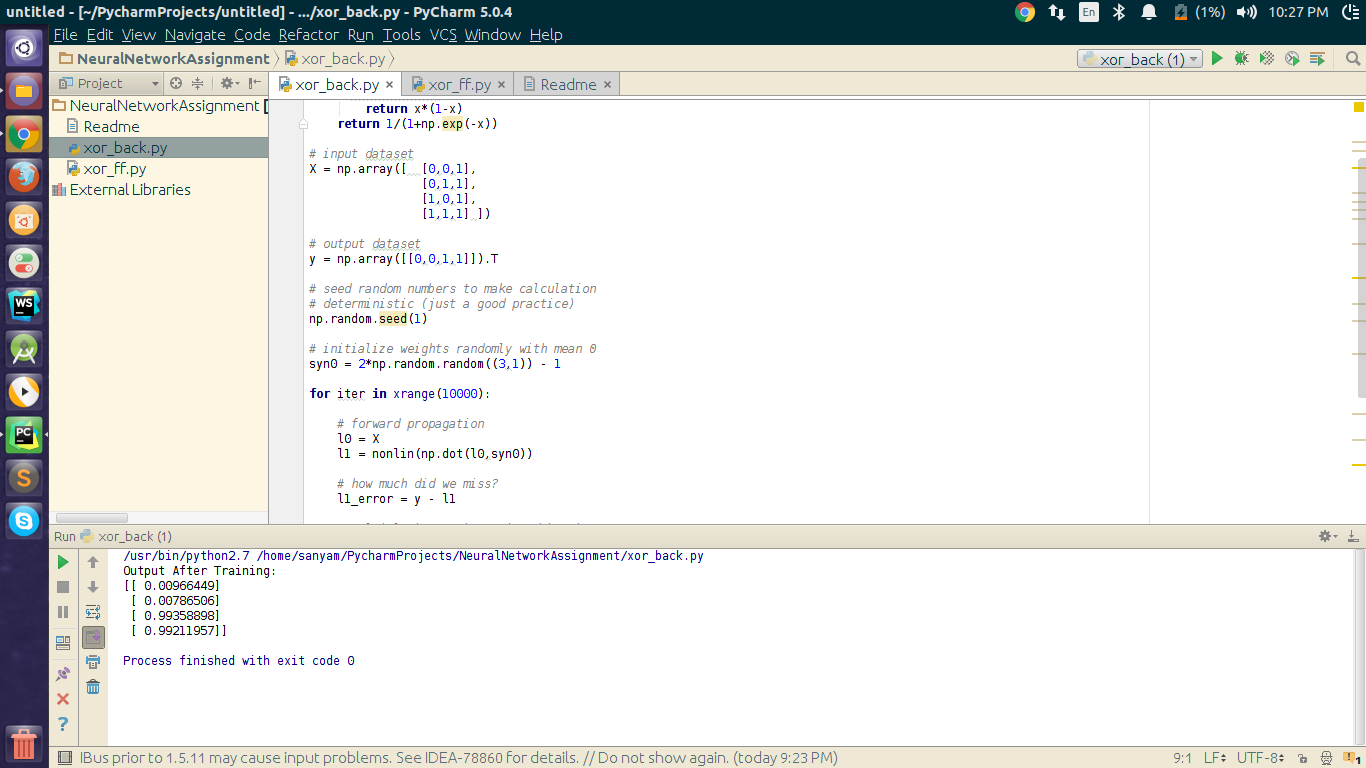Viewport: 1366px width, 768px height.
Task: Open the PyCharm icon in the launcher
Action: coord(24,435)
